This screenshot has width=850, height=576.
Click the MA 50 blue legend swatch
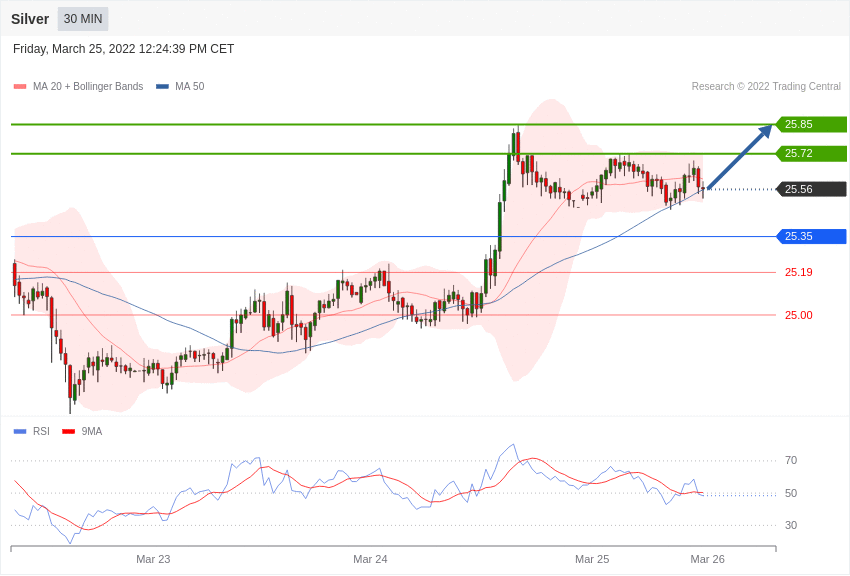pyautogui.click(x=163, y=87)
